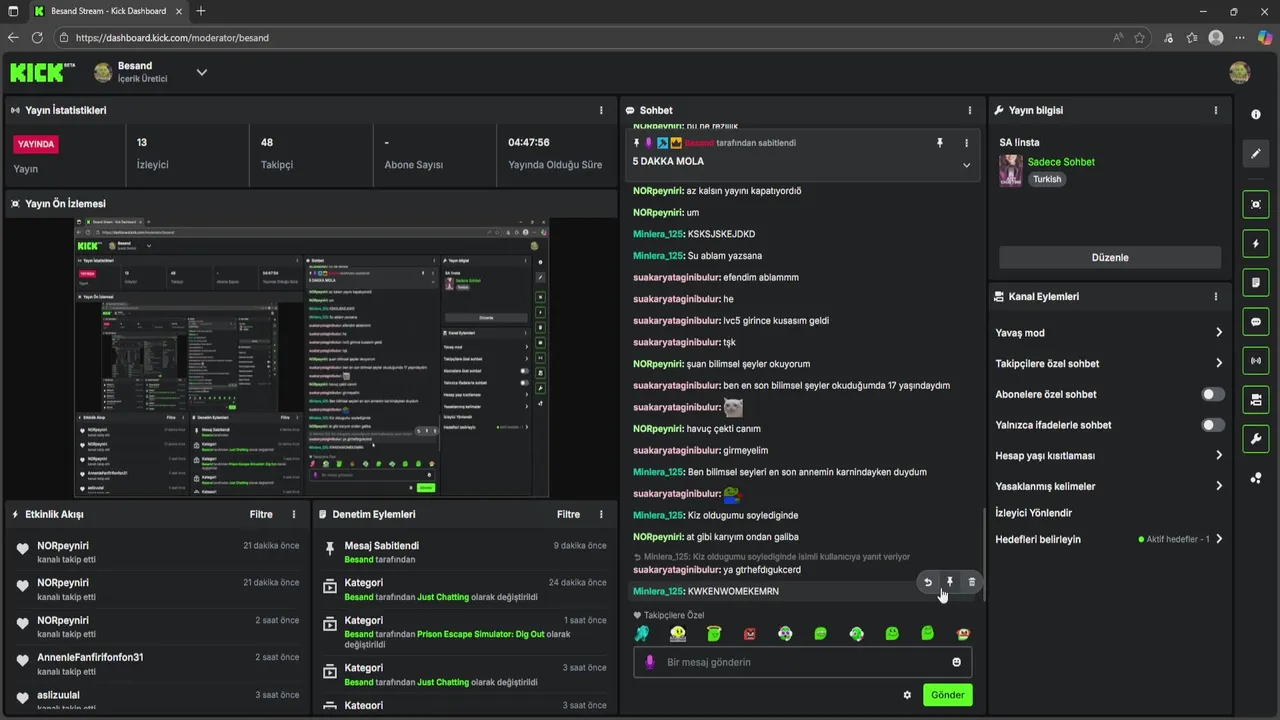Toggle the document mod actions sidebar icon
The height and width of the screenshot is (720, 1280).
coord(1256,283)
